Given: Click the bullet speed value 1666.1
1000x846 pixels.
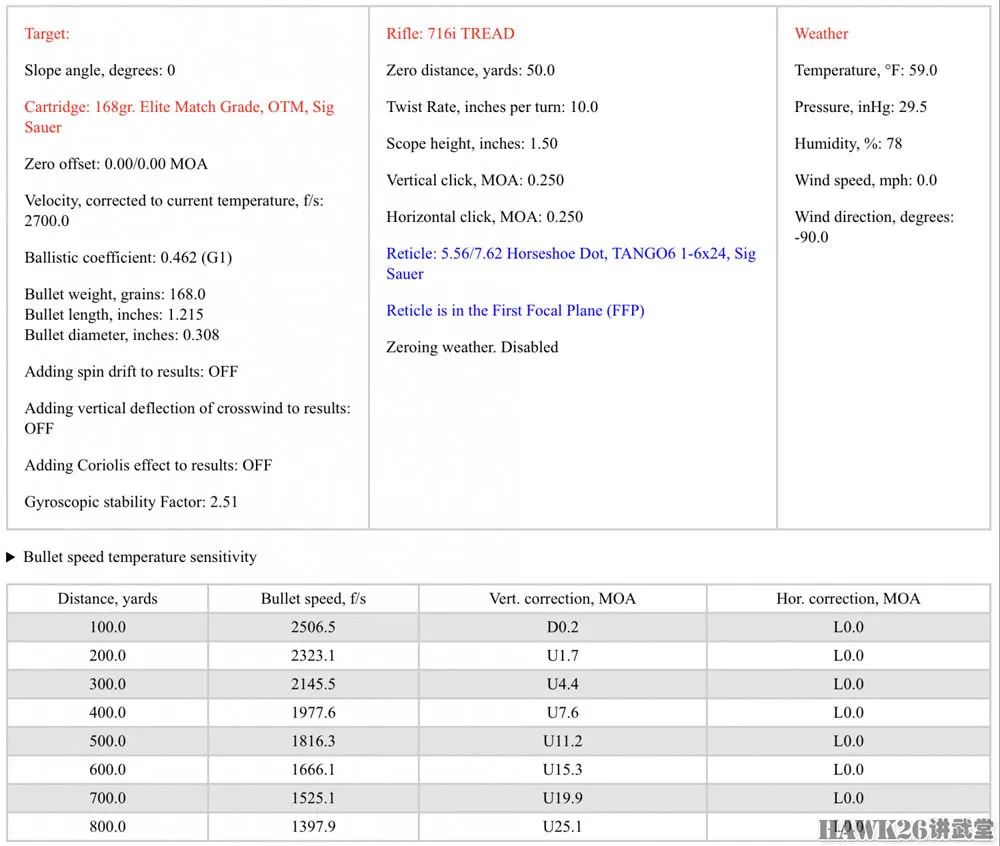Looking at the screenshot, I should point(313,769).
